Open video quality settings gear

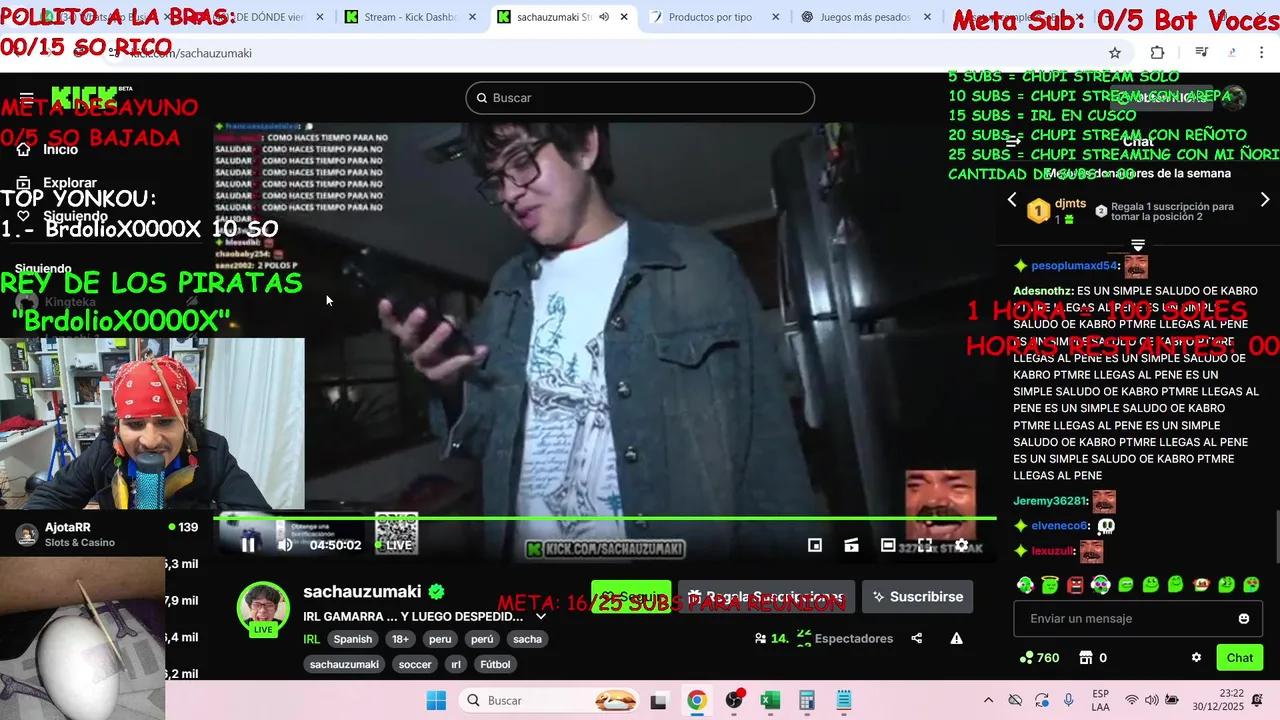pos(961,545)
